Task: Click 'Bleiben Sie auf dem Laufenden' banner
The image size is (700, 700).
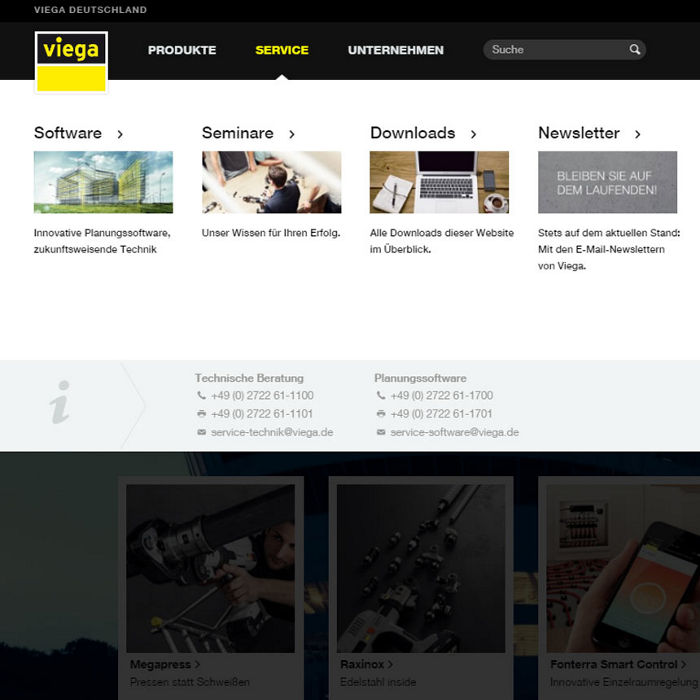Action: (607, 182)
